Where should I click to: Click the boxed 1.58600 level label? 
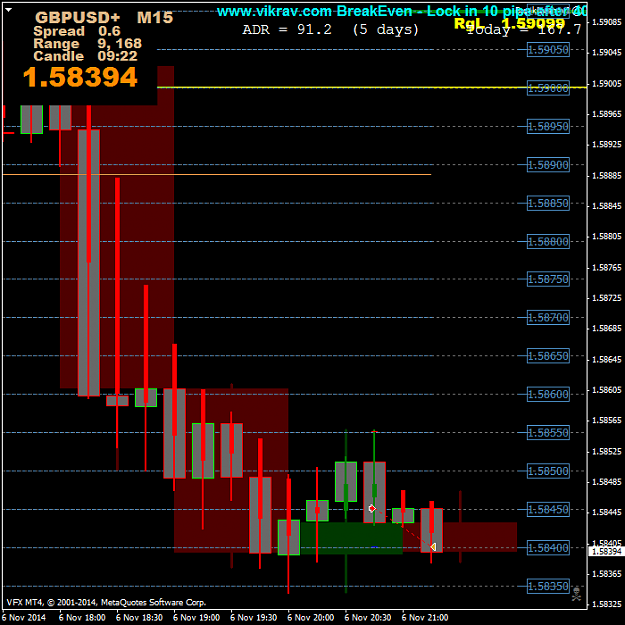[548, 394]
